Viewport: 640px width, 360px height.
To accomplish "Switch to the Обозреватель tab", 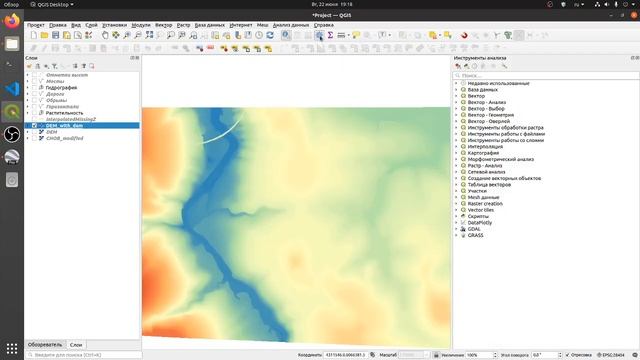I will [45, 345].
